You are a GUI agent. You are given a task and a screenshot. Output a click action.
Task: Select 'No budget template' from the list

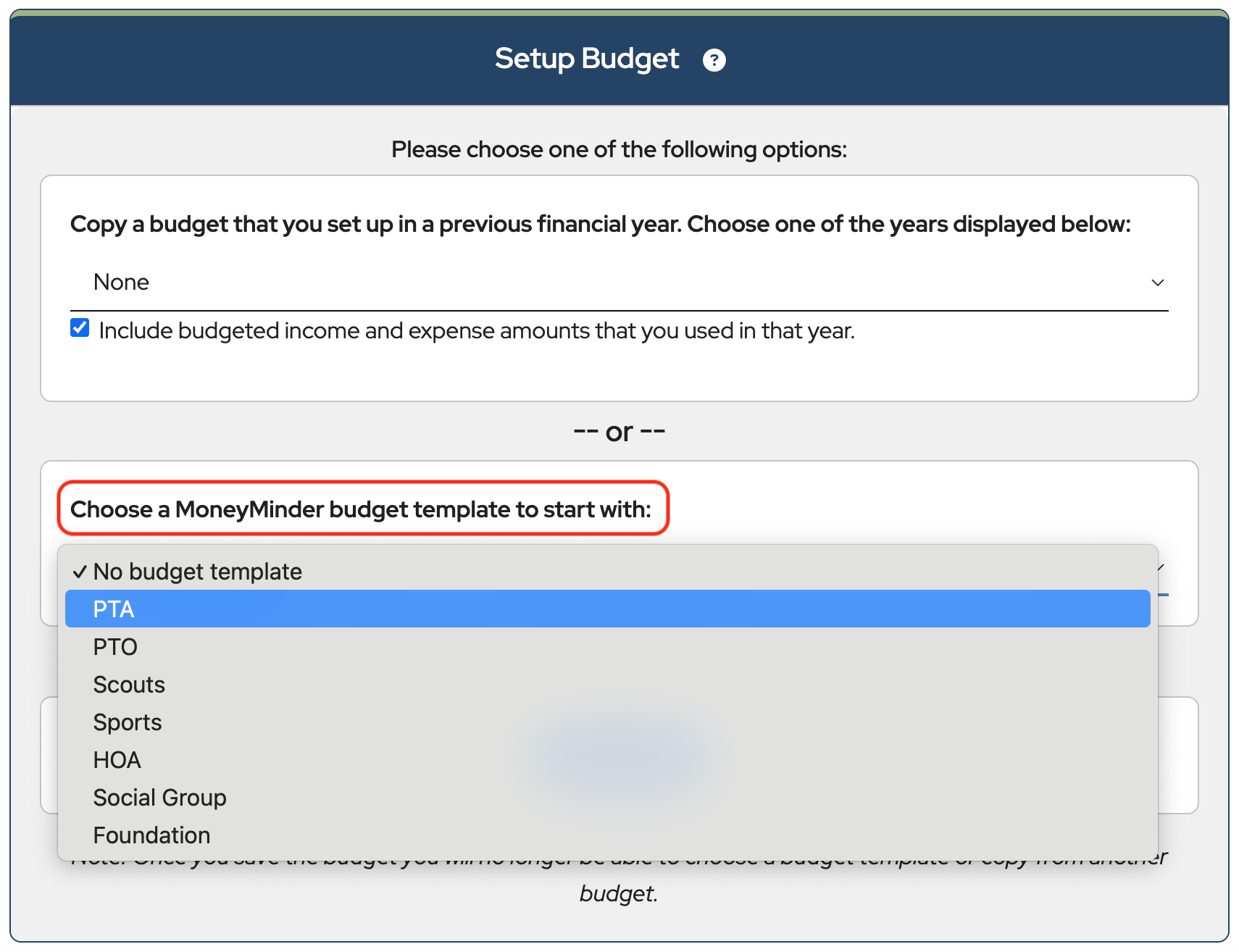(197, 572)
